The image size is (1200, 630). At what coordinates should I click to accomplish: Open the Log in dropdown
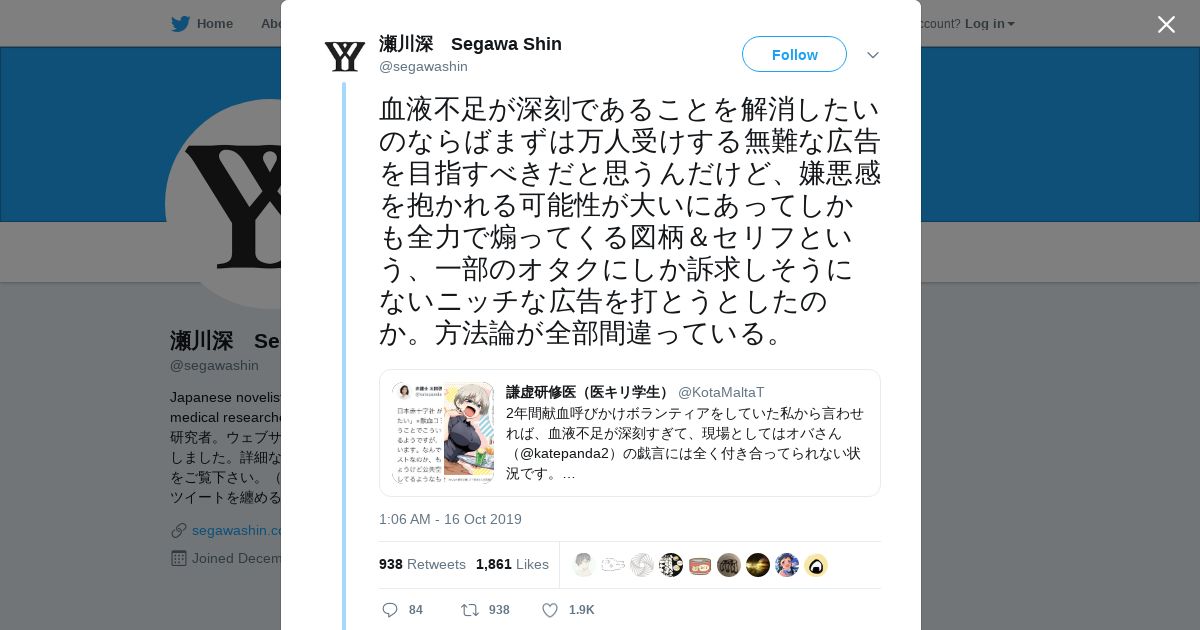coord(989,23)
